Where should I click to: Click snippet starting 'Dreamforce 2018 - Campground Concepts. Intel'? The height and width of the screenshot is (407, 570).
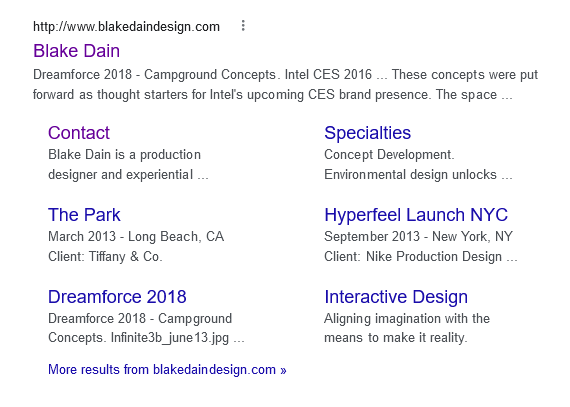pos(285,75)
